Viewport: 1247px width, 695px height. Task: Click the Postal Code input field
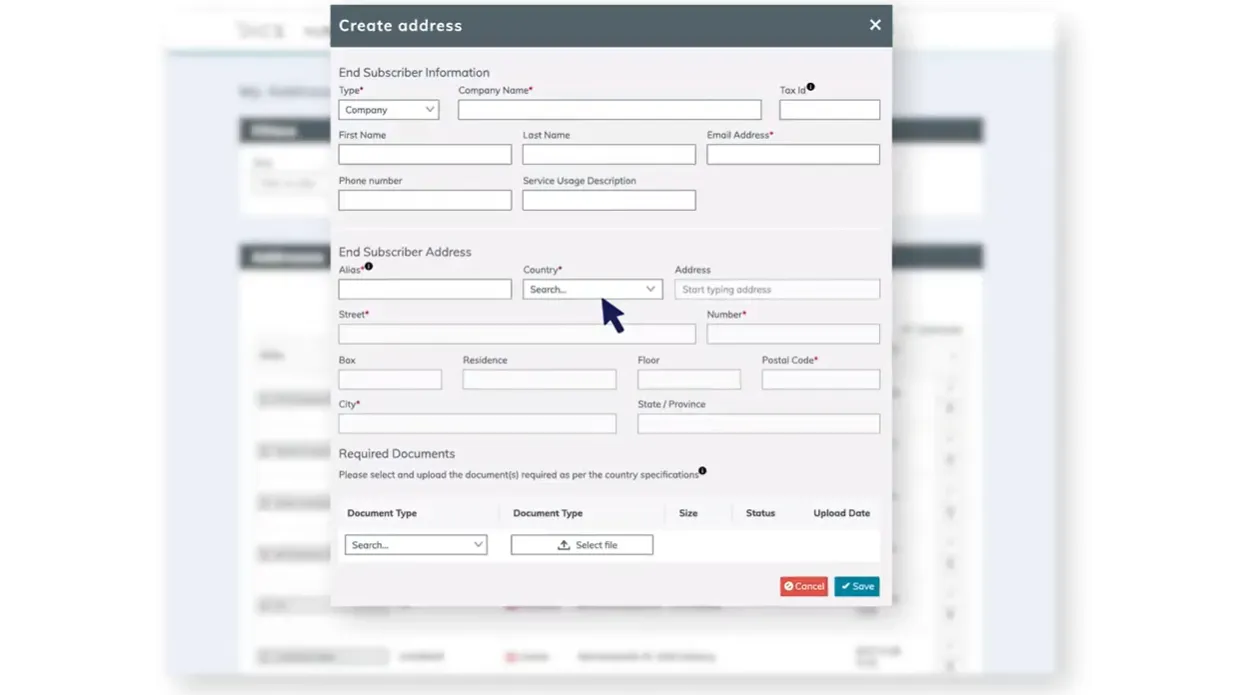click(820, 379)
